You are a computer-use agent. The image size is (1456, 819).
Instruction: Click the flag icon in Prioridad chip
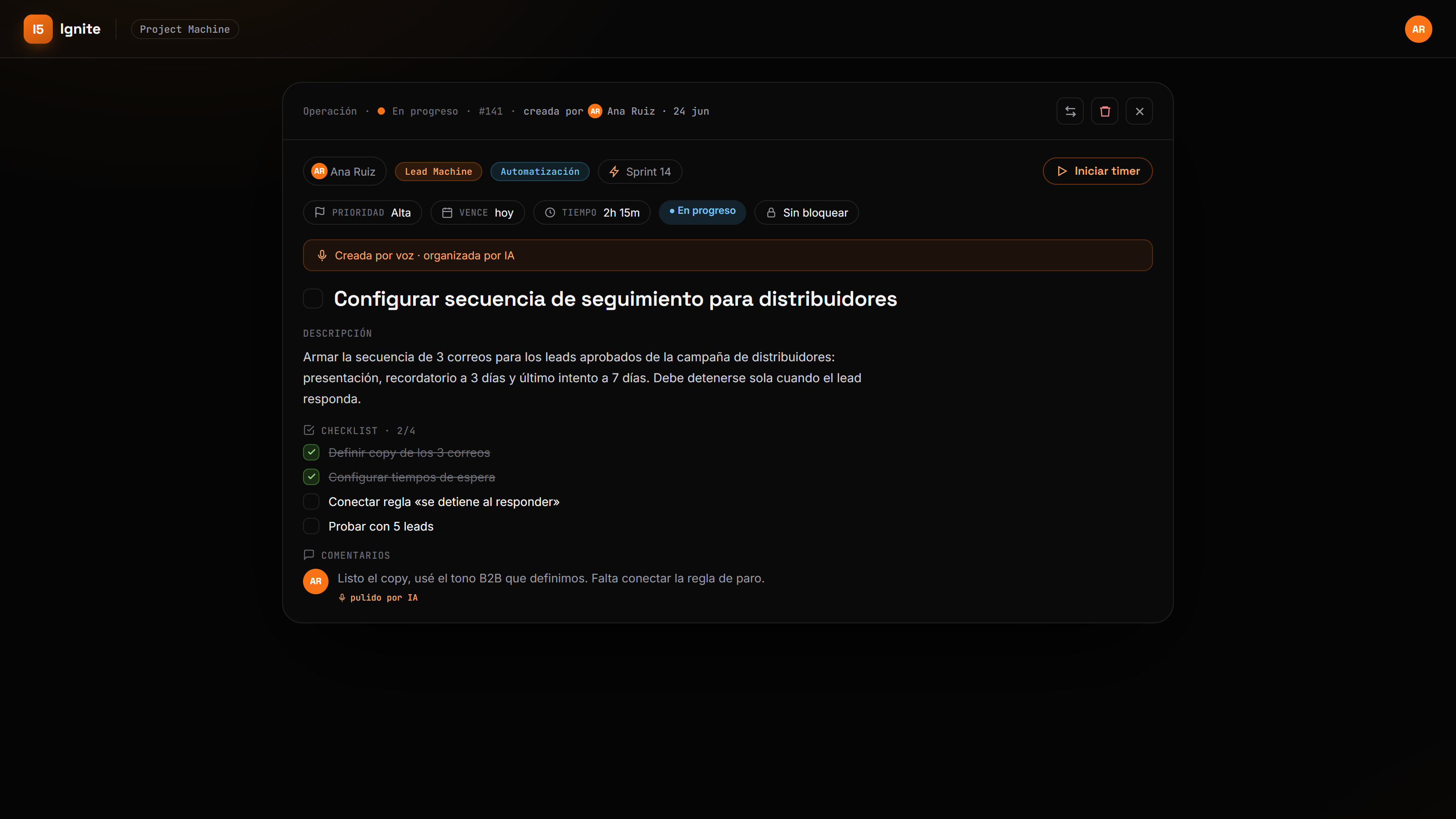(319, 212)
